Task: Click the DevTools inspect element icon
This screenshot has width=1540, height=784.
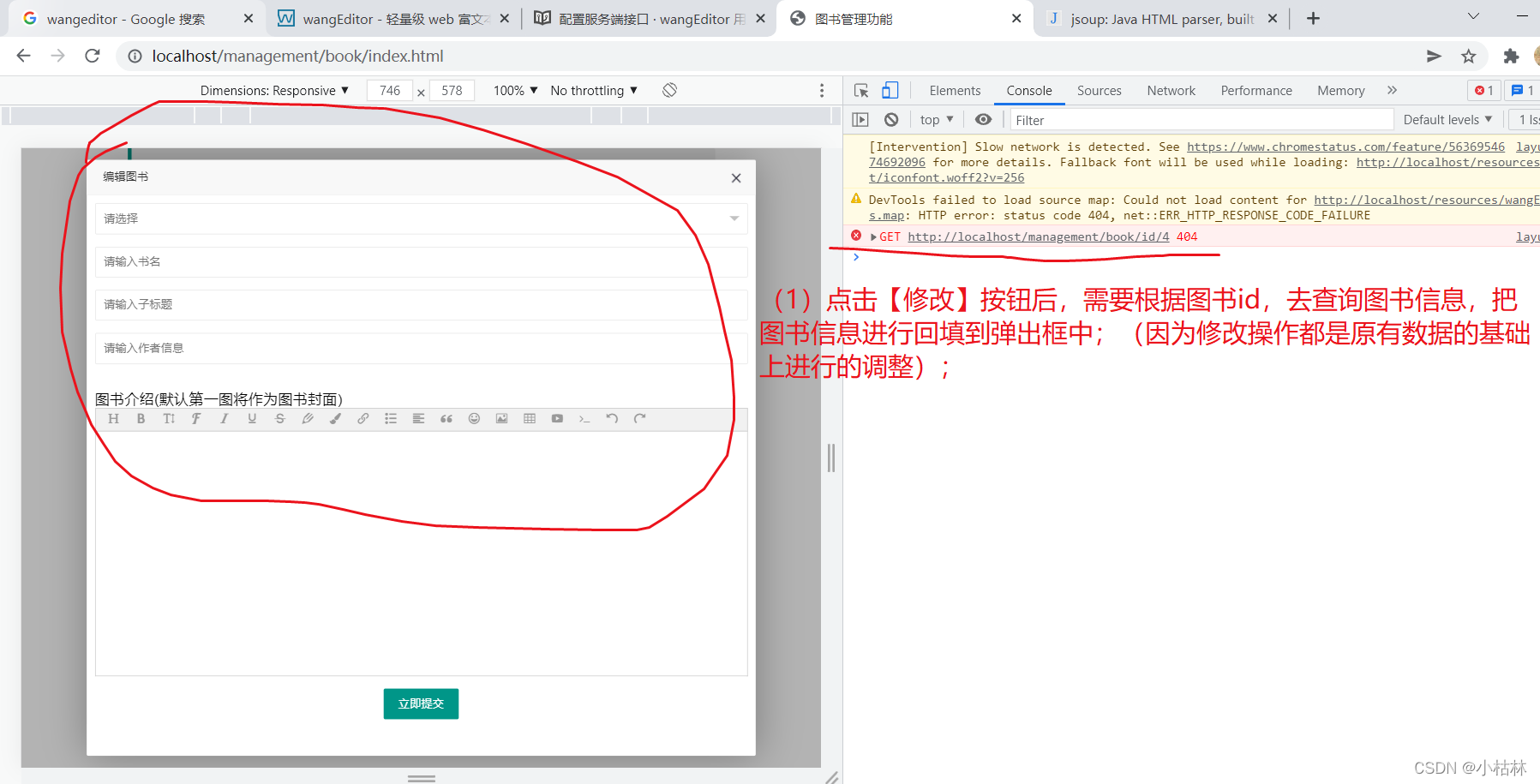Action: coord(861,90)
